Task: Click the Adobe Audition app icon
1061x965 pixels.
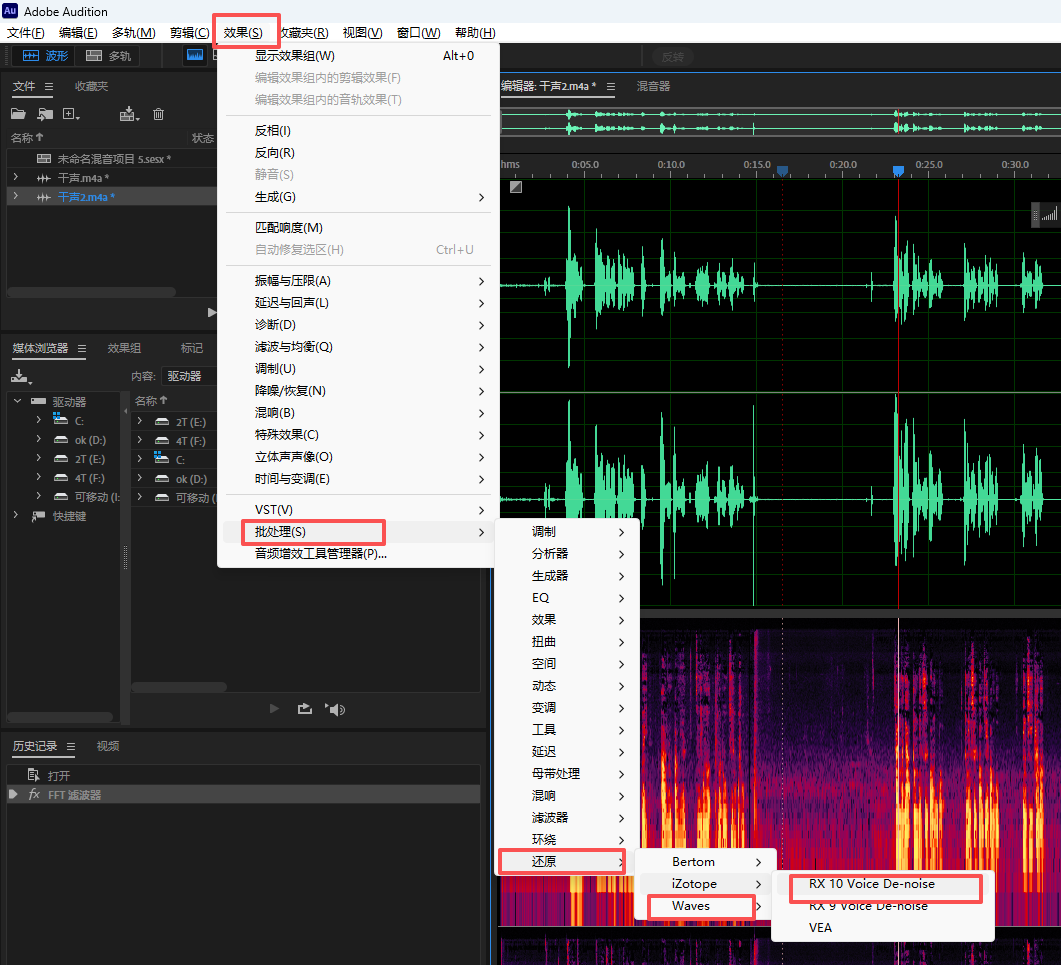Action: (x=10, y=10)
